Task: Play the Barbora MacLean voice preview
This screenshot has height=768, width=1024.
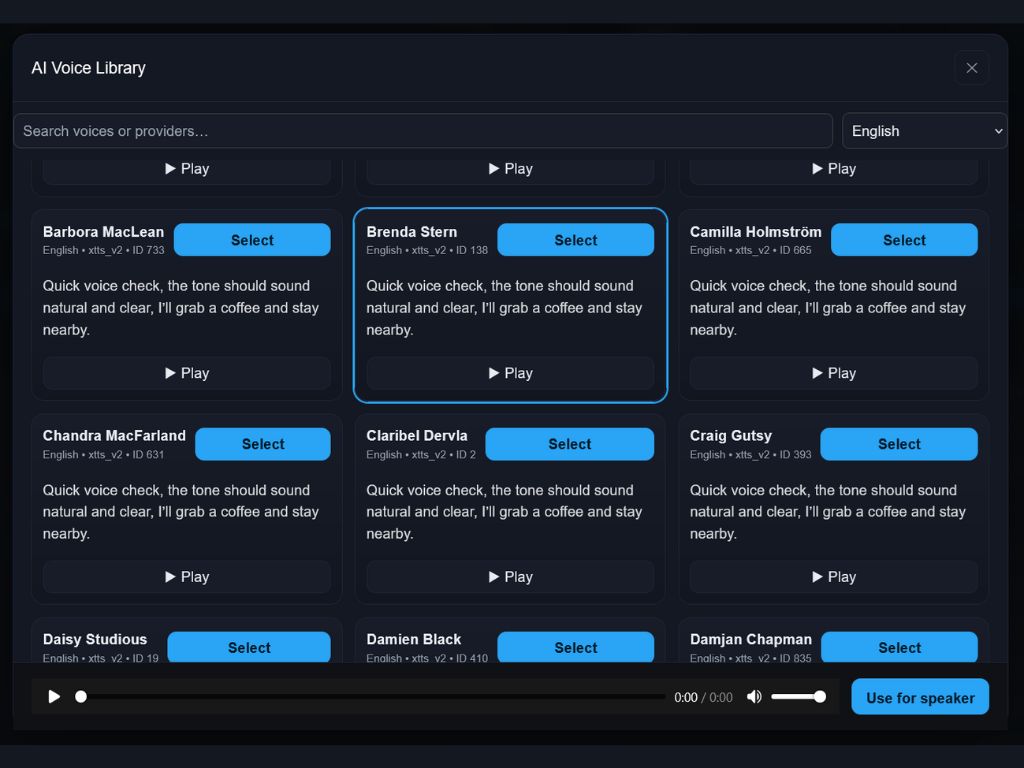Action: (x=186, y=372)
